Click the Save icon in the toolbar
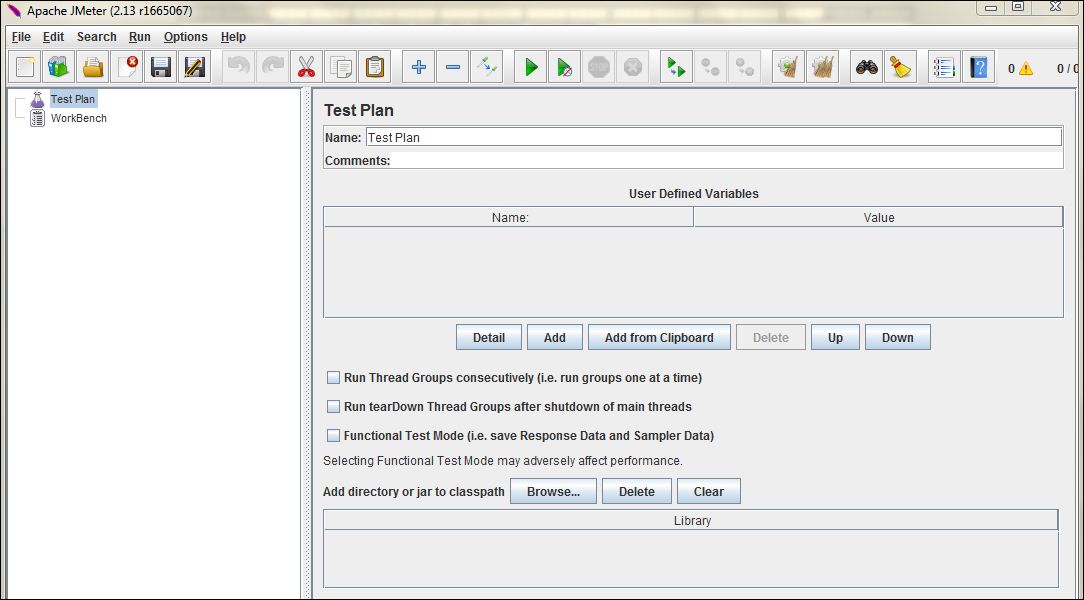 (x=160, y=66)
